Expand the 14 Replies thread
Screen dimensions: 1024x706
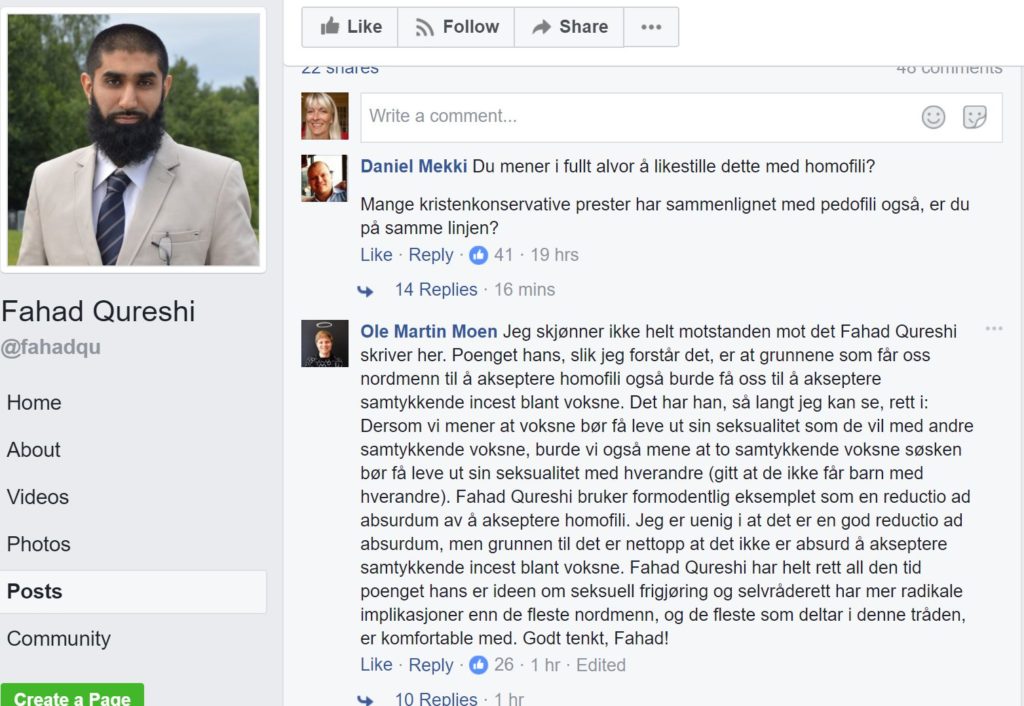(436, 289)
